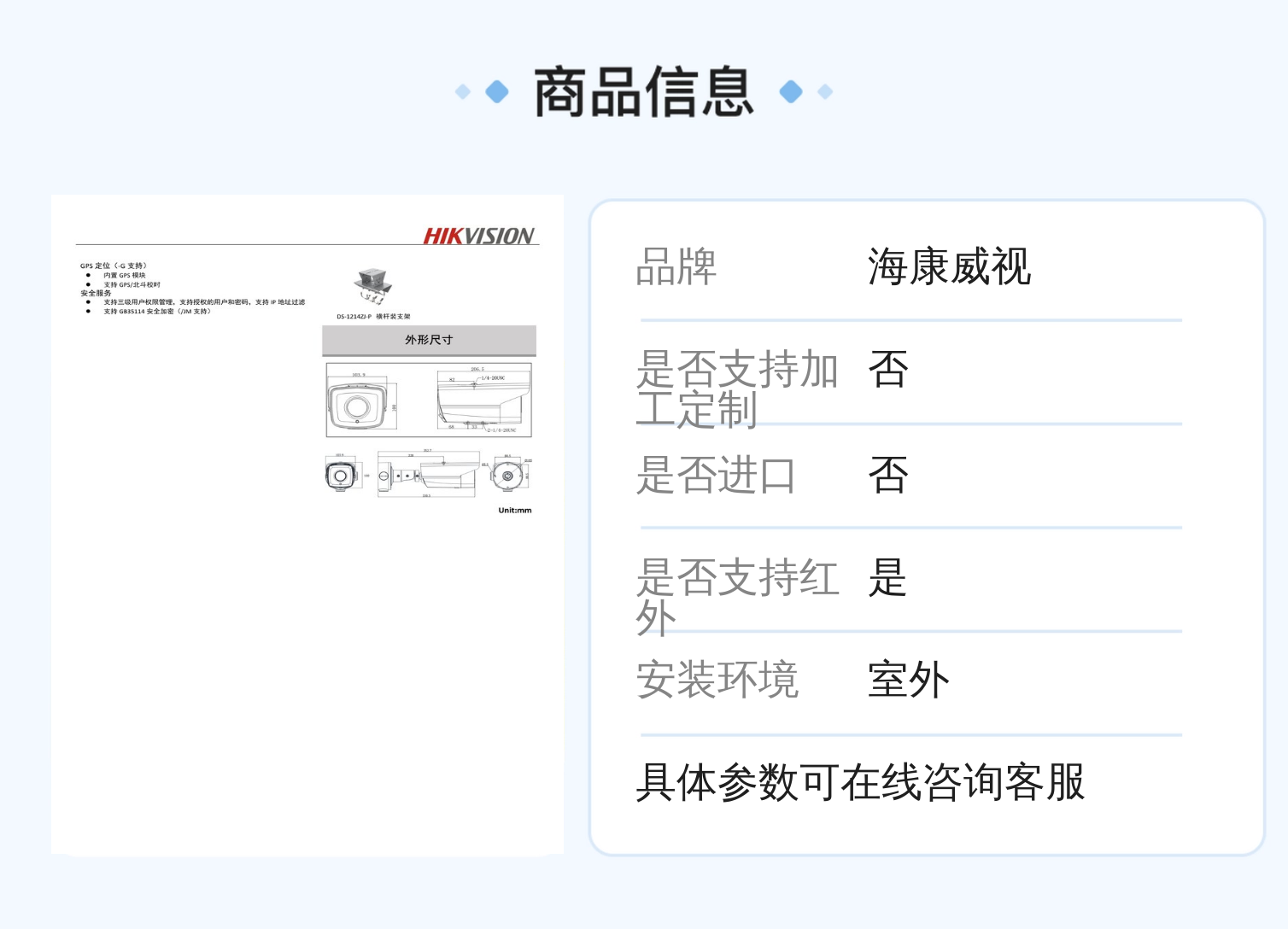Click the DS-1214ZJ-P bracket image
The image size is (1288, 929).
[x=373, y=287]
